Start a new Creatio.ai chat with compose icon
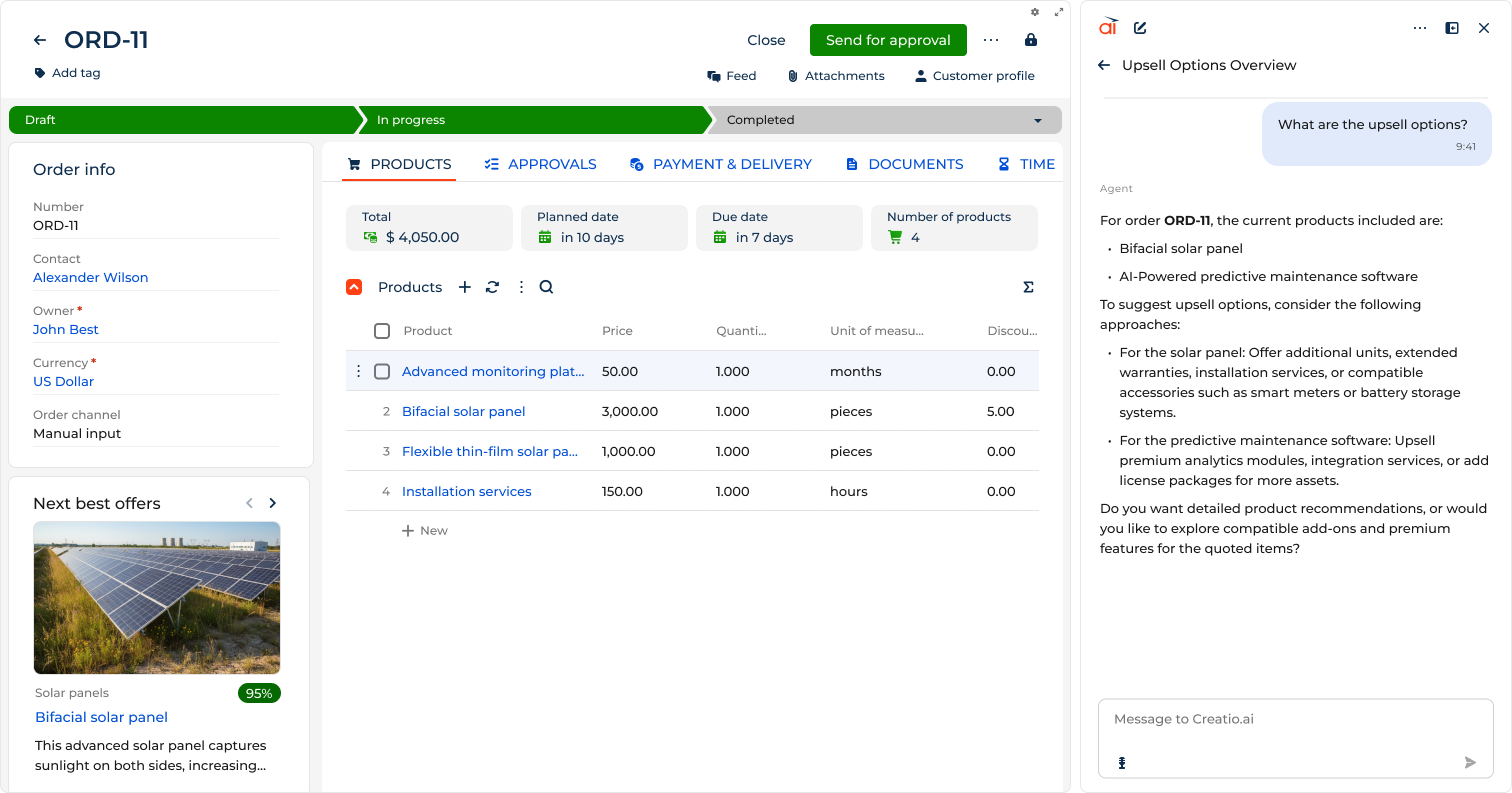Viewport: 1512px width, 793px height. 1140,27
